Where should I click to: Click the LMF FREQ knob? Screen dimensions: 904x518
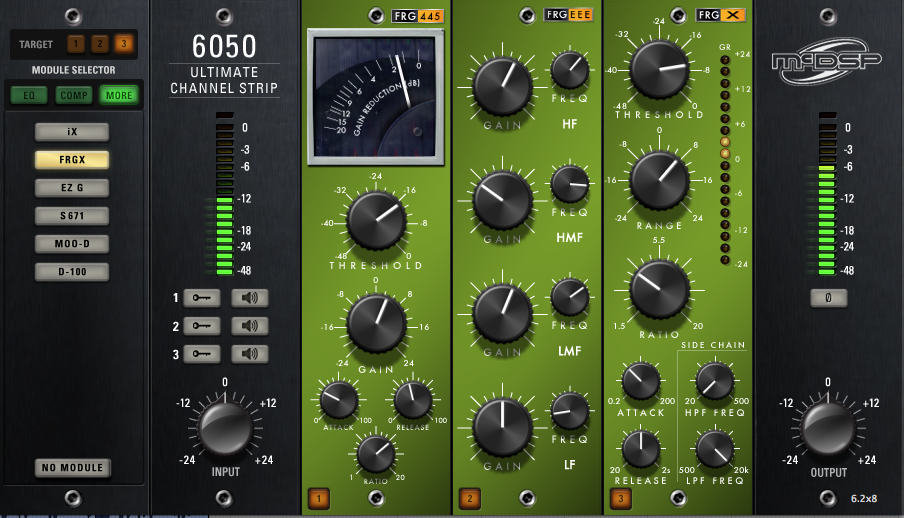pyautogui.click(x=570, y=297)
